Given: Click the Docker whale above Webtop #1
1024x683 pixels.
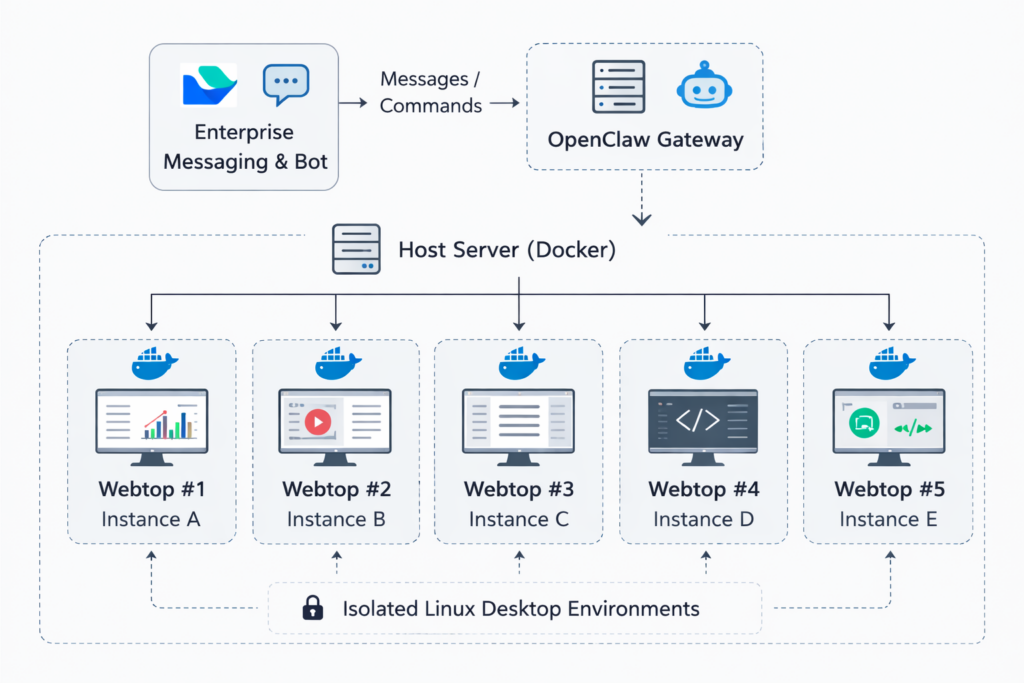Looking at the screenshot, I should coord(154,363).
